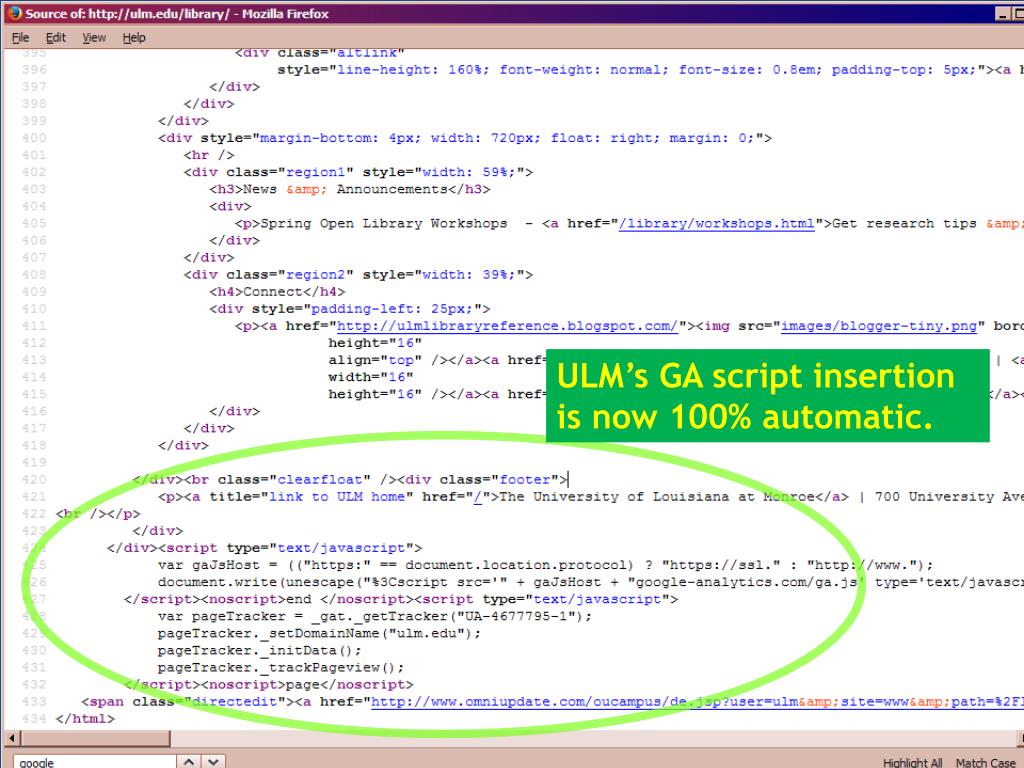Open the ulmlibraryreference.blogspot.com link
1024x768 pixels.
(x=507, y=326)
